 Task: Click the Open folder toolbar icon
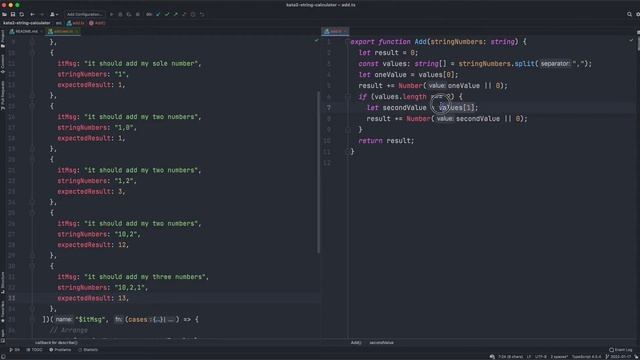pos(4,14)
